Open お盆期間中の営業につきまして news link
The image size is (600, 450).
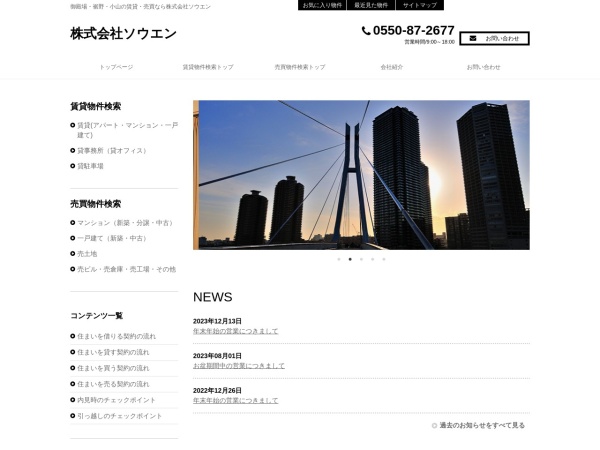coord(239,366)
